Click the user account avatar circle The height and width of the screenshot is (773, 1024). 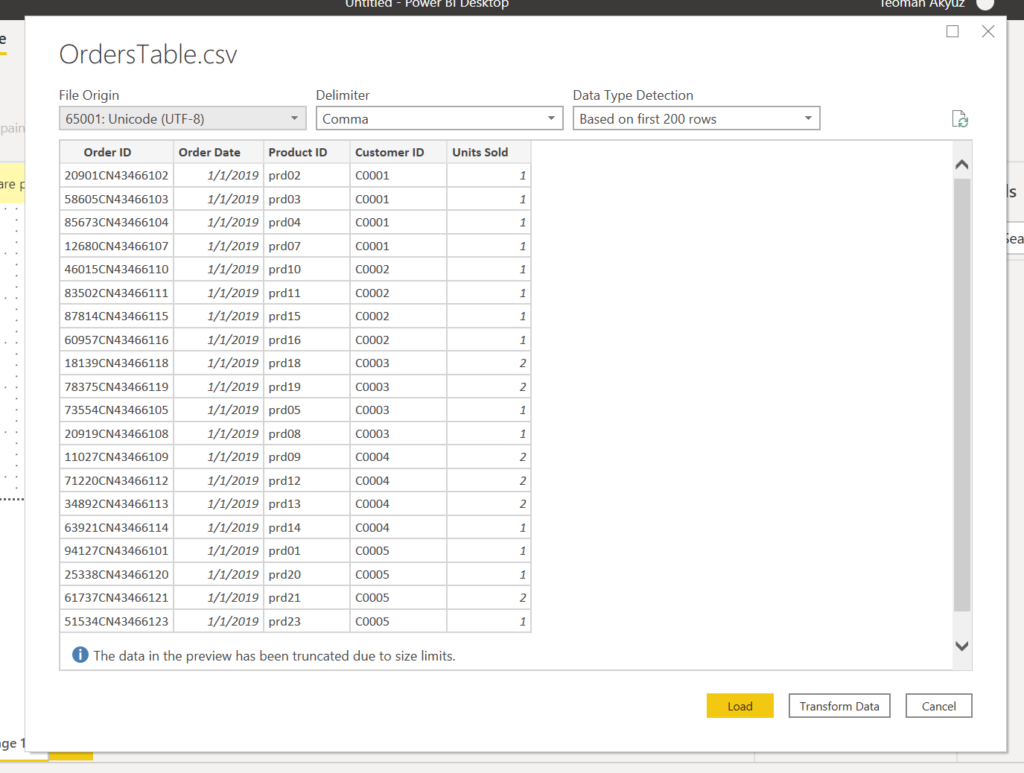(x=985, y=4)
